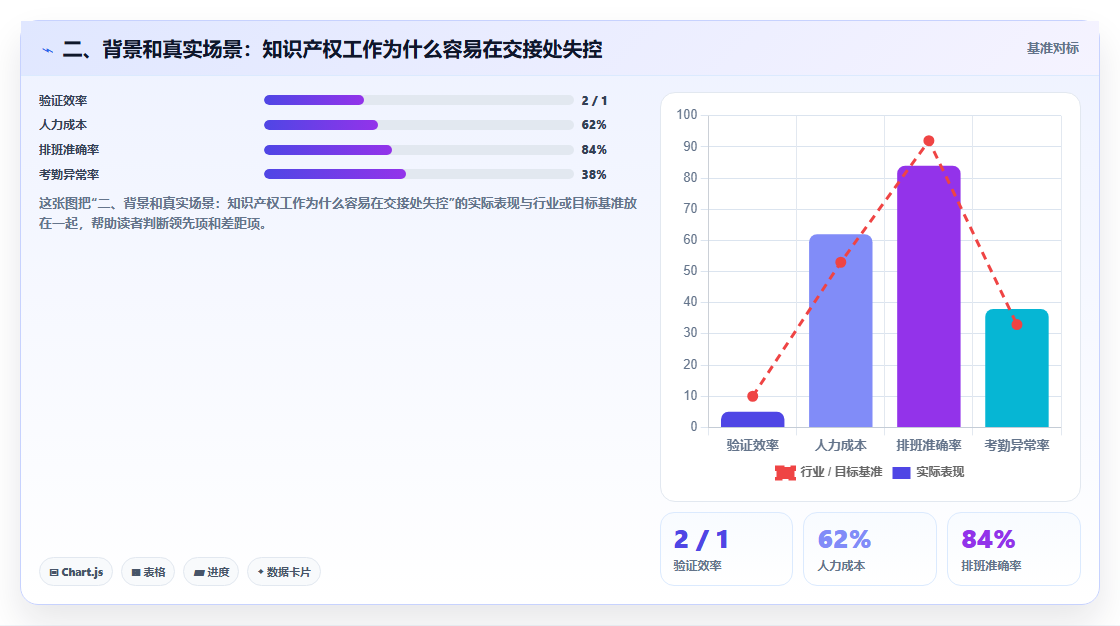
Task: Click the 84% value beside the progress bar
Action: click(594, 150)
